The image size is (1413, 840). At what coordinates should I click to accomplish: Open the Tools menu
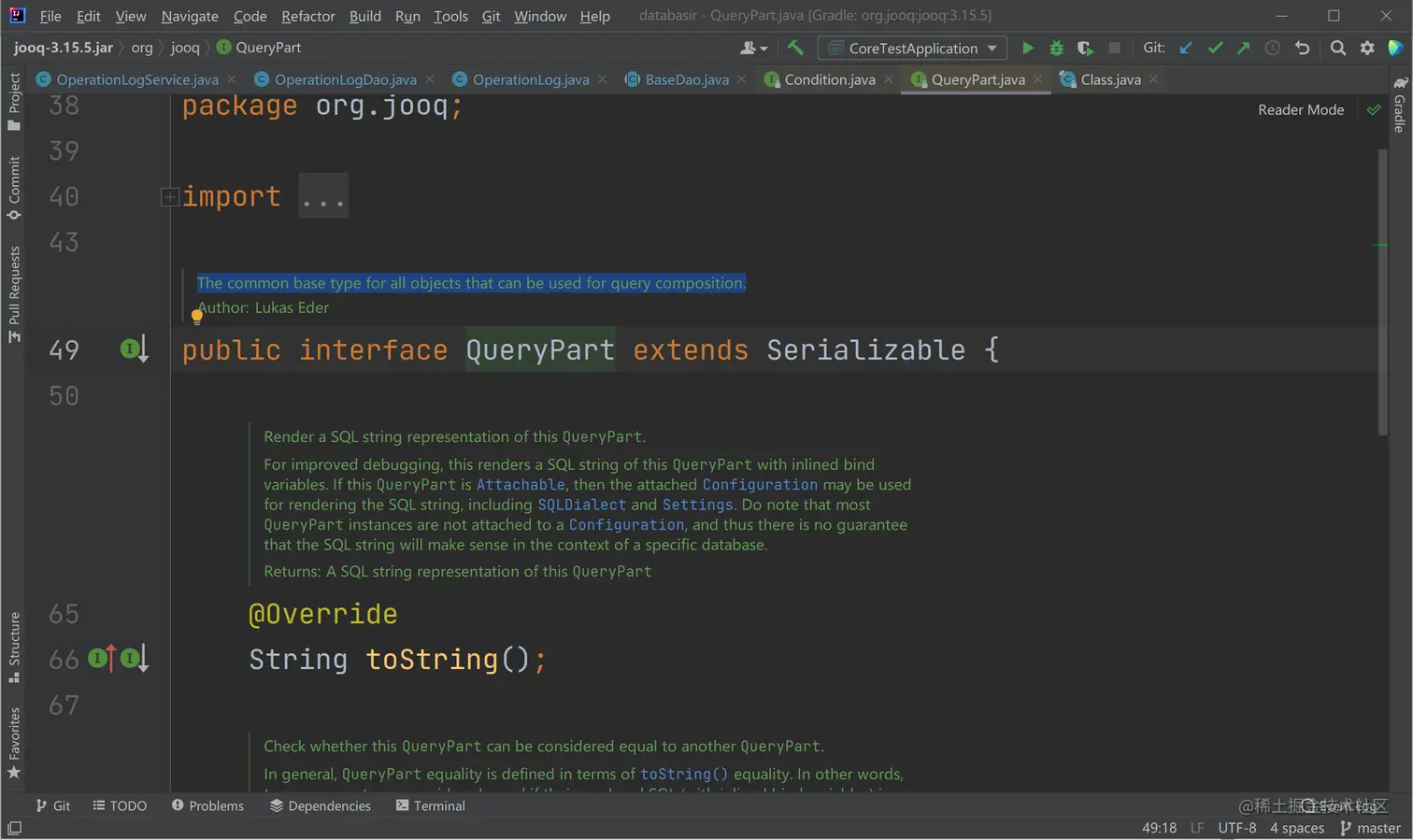450,16
